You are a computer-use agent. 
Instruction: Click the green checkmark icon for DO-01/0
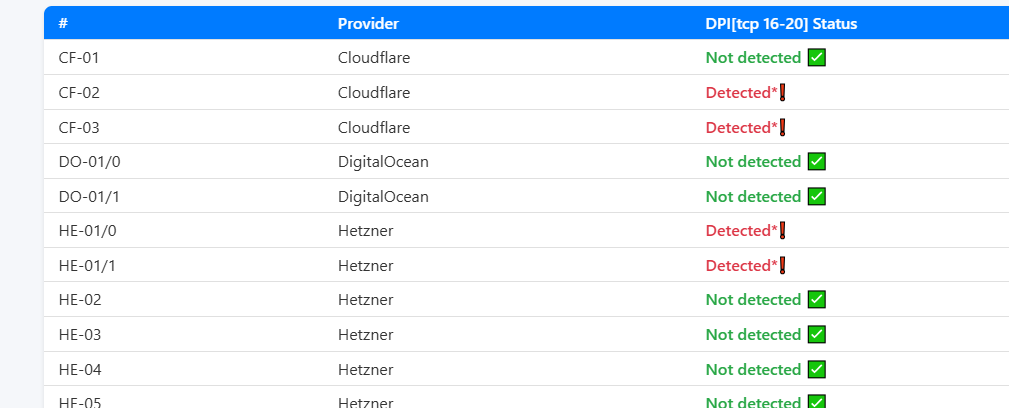[x=816, y=162]
